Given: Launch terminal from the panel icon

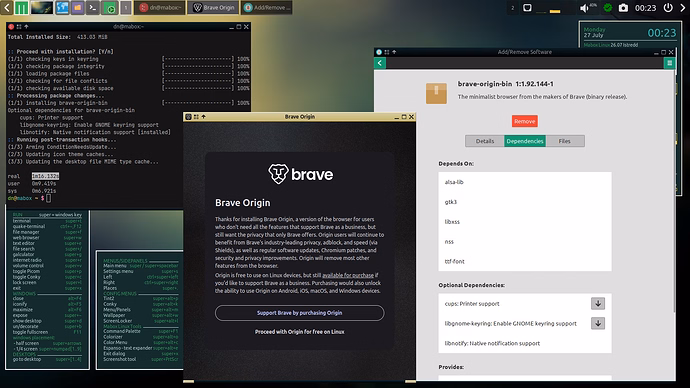Looking at the screenshot, I should tap(92, 7).
